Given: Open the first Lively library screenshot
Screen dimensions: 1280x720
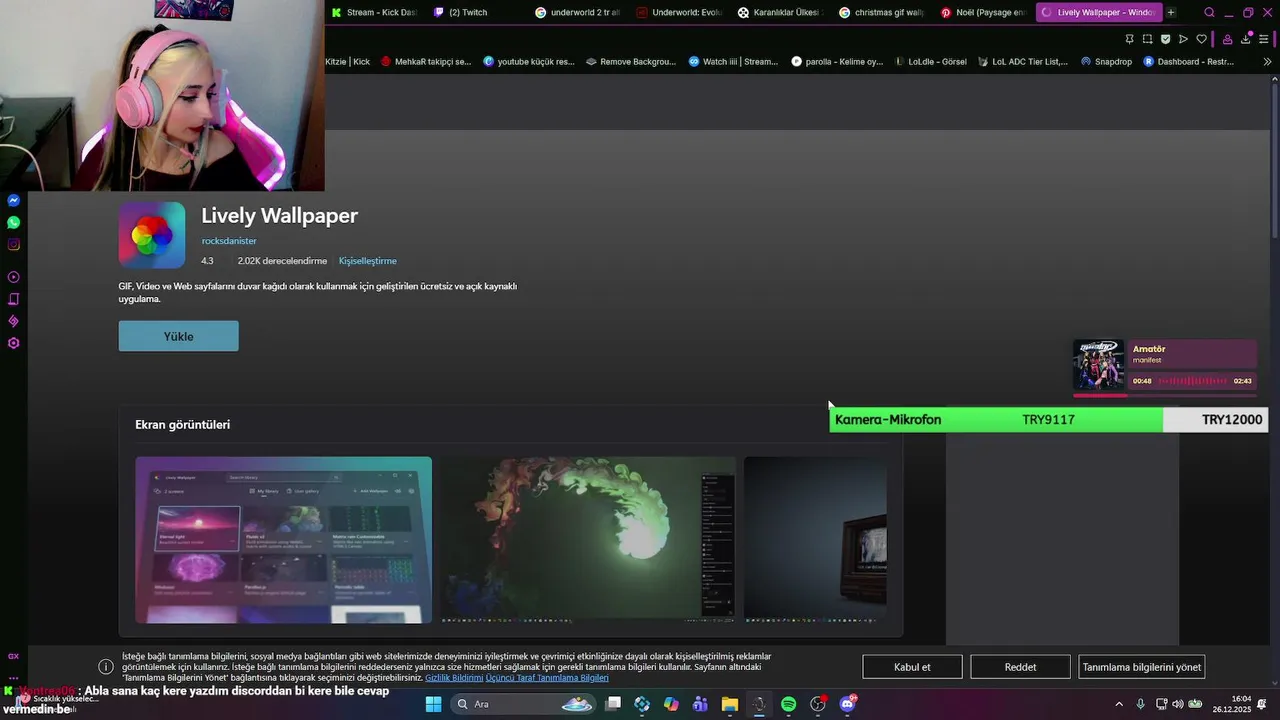Looking at the screenshot, I should [284, 540].
